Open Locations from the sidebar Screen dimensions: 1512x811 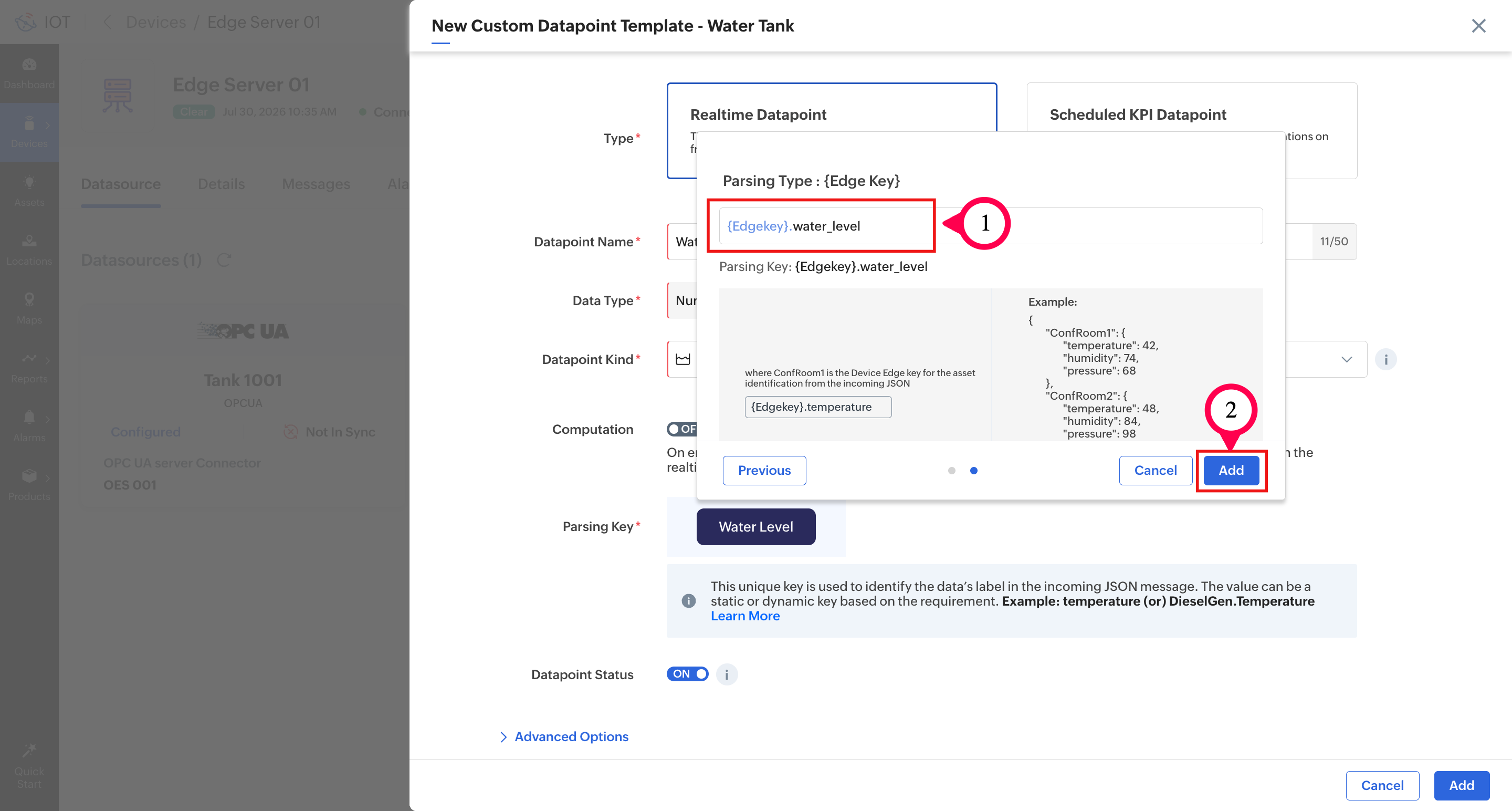pyautogui.click(x=29, y=249)
